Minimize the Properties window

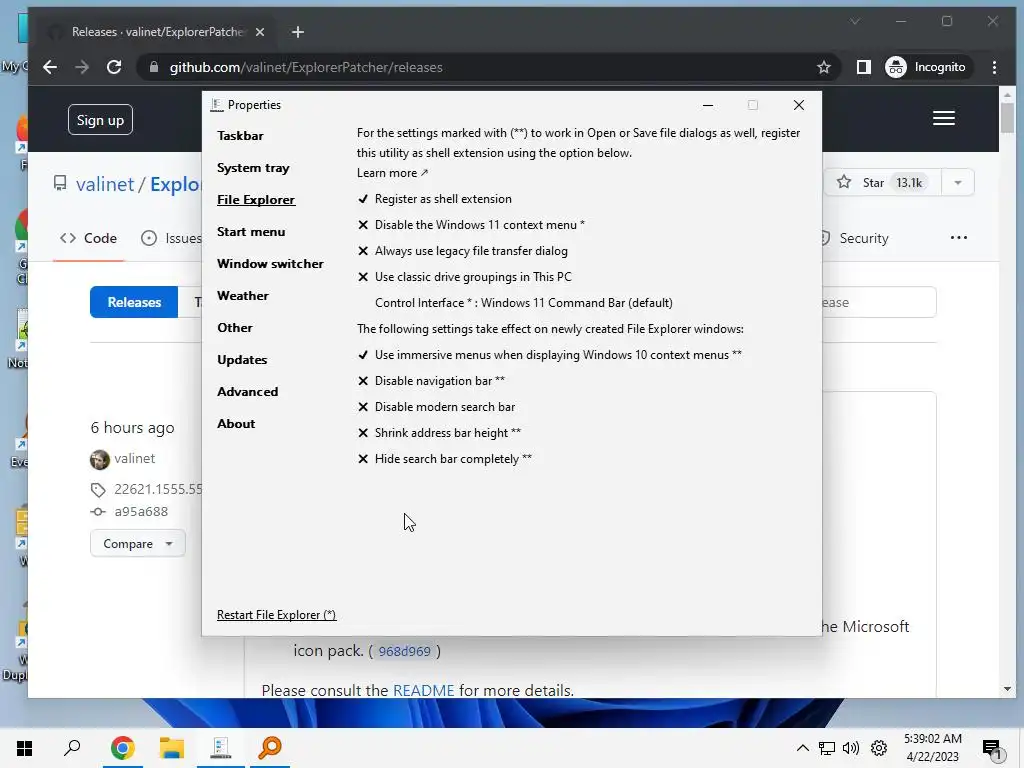pos(707,105)
